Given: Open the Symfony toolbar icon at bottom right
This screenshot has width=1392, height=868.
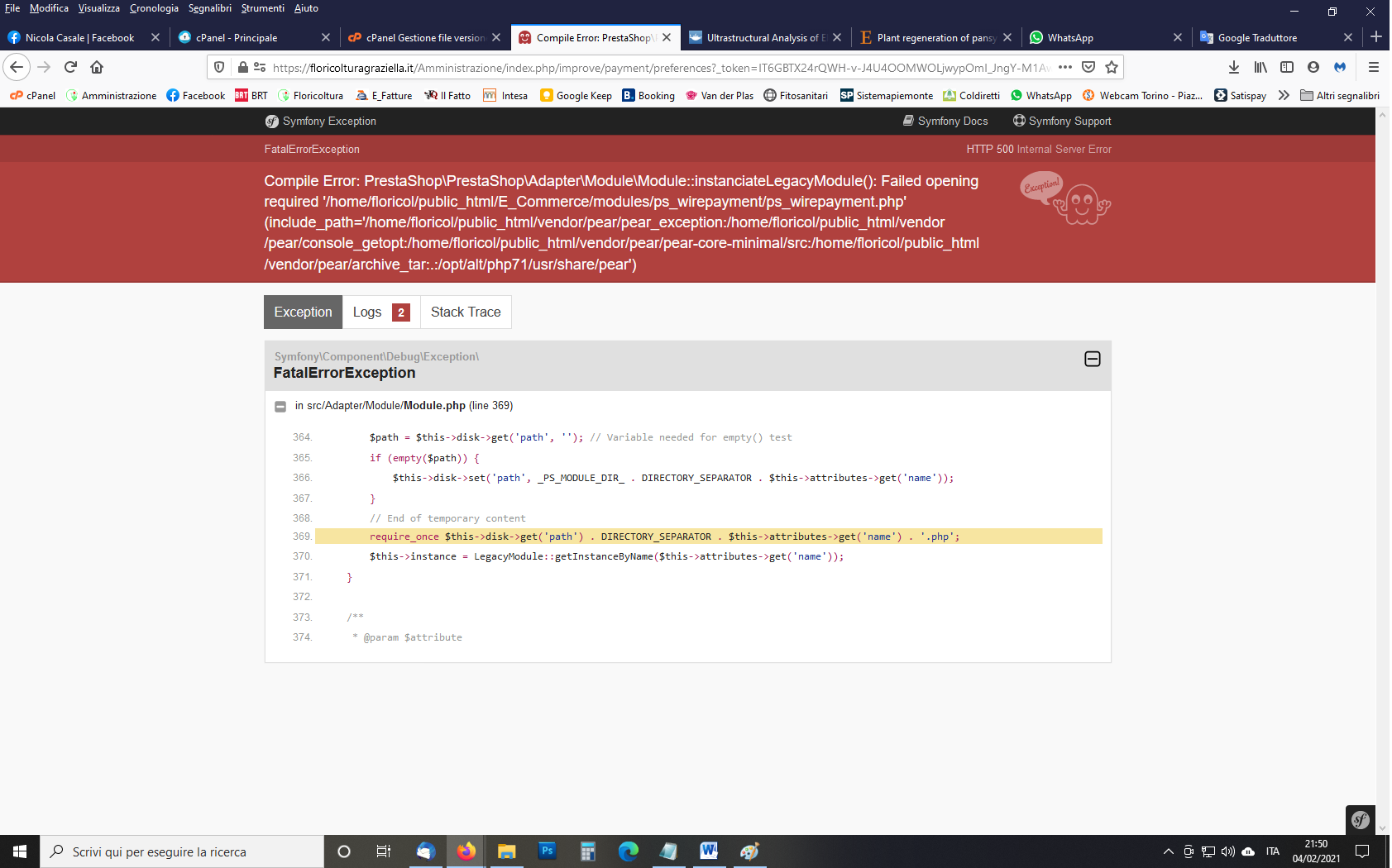Looking at the screenshot, I should pyautogui.click(x=1361, y=820).
